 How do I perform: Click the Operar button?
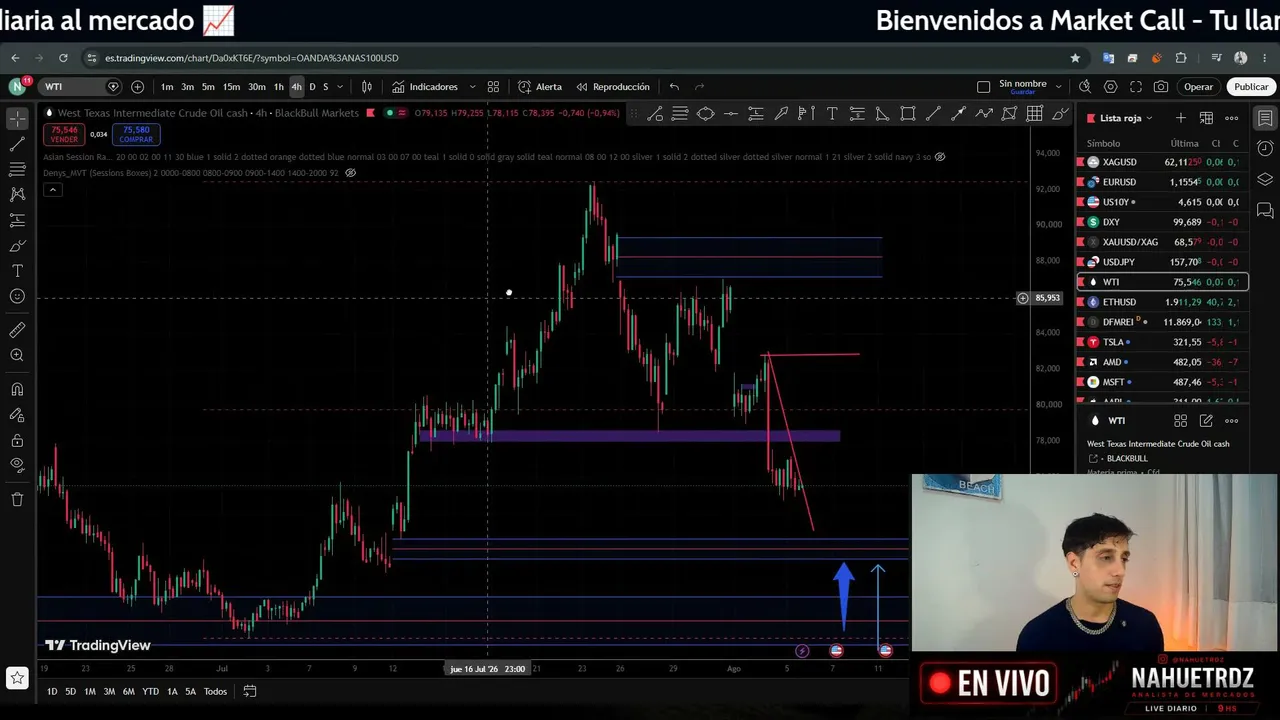(1198, 87)
